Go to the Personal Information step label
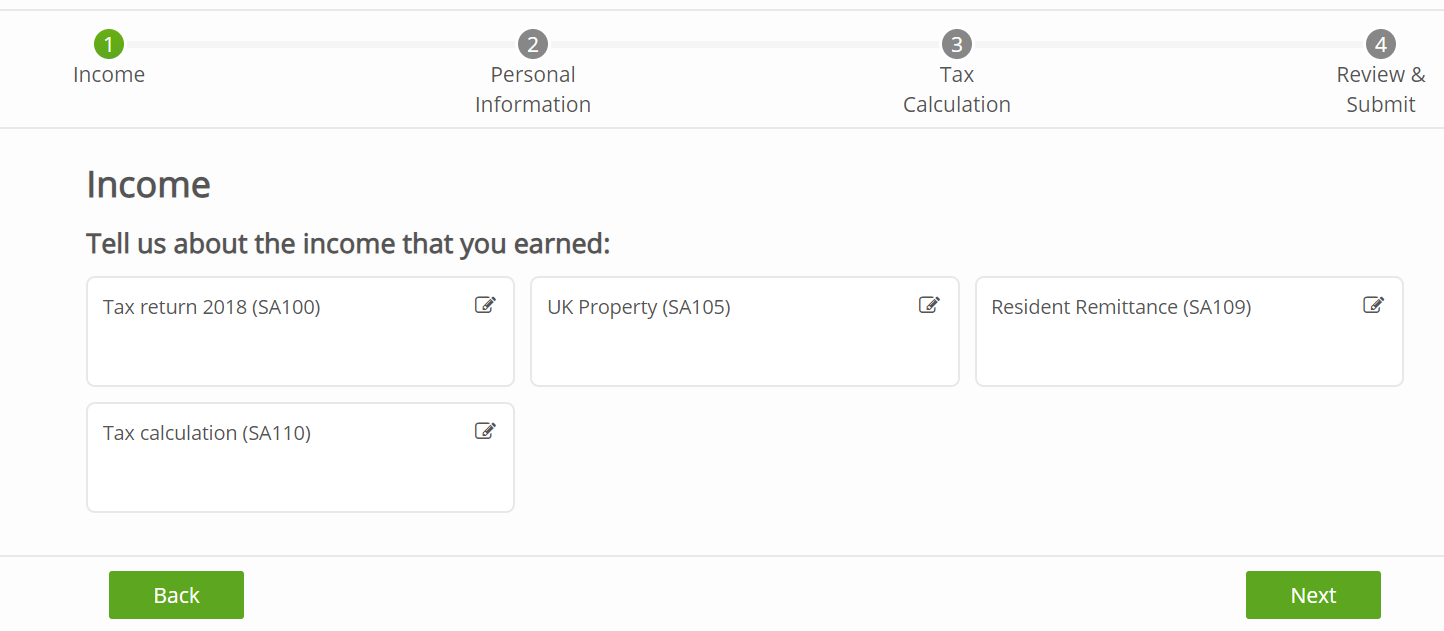 coord(533,90)
